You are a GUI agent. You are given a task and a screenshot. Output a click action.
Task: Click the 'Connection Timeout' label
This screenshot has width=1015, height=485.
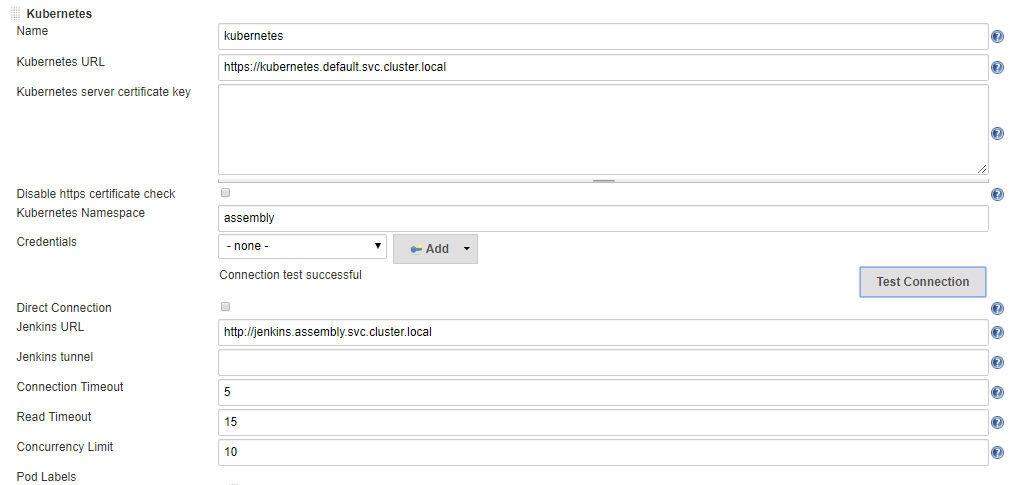[x=70, y=387]
